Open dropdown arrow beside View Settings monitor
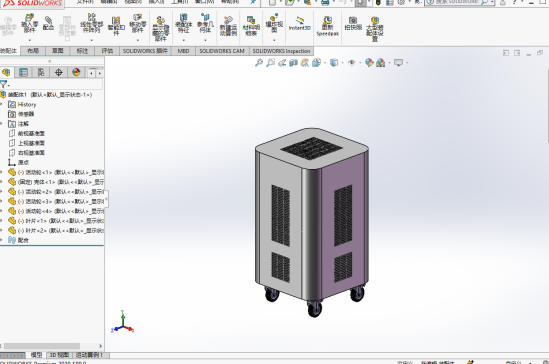The width and height of the screenshot is (549, 364). point(407,63)
